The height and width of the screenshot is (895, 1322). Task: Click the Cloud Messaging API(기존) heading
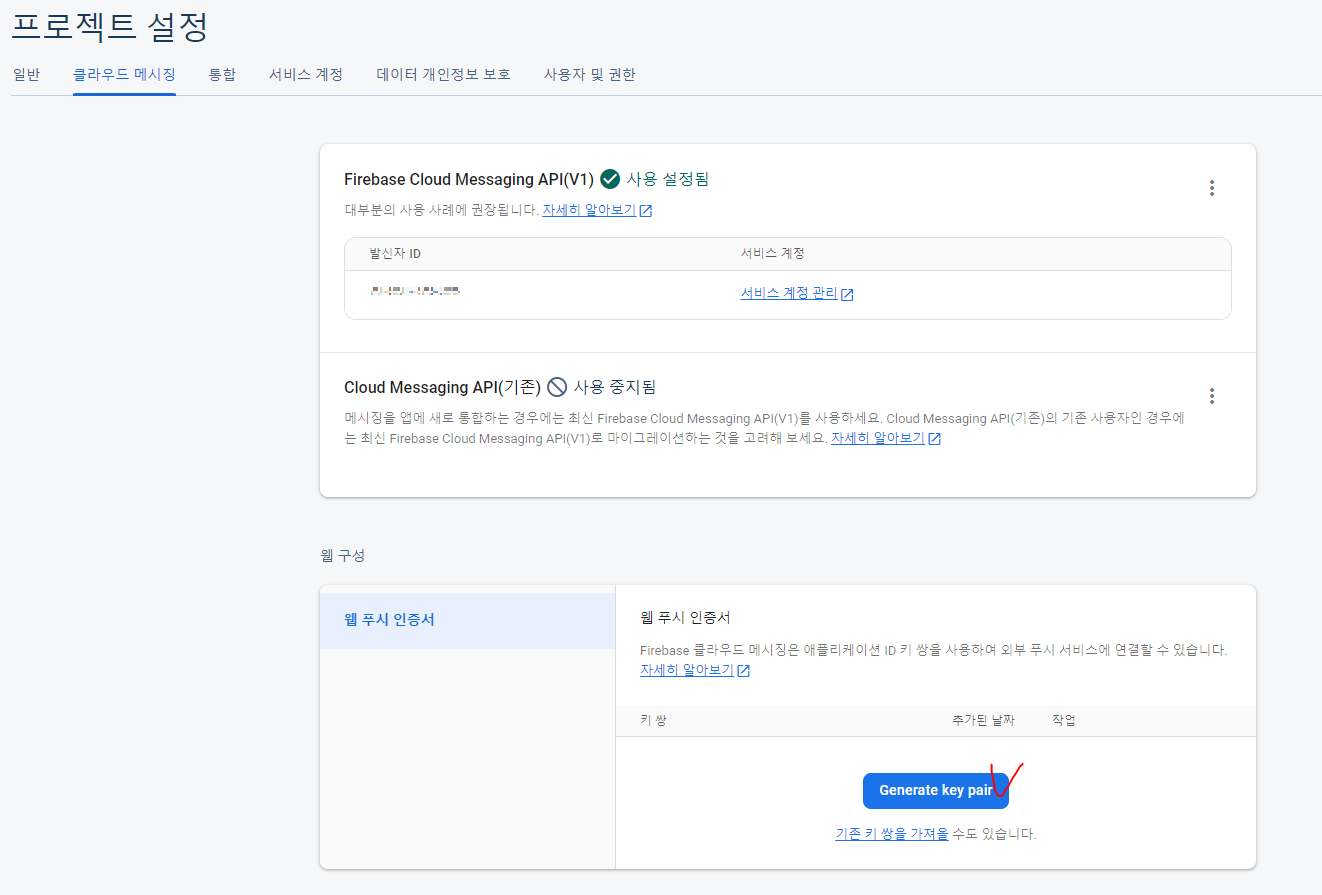[442, 387]
